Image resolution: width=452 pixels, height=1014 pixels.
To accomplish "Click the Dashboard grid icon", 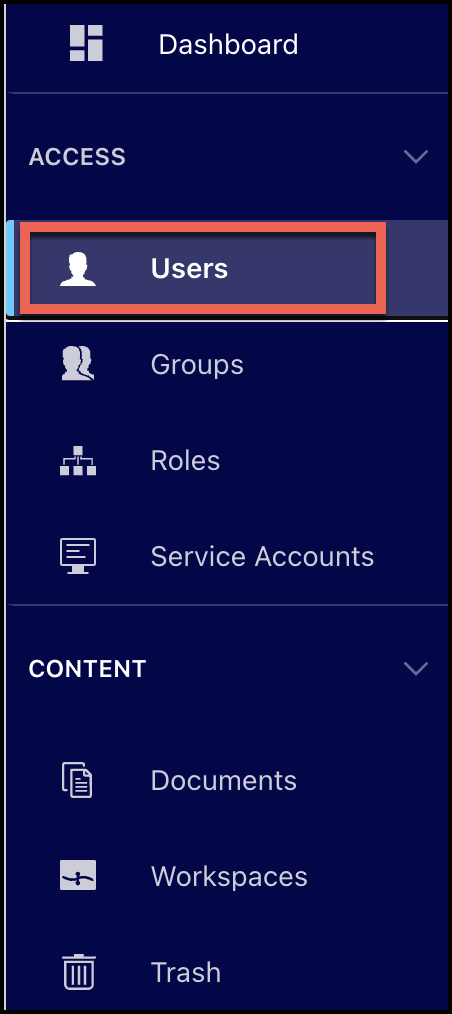I will pos(86,43).
